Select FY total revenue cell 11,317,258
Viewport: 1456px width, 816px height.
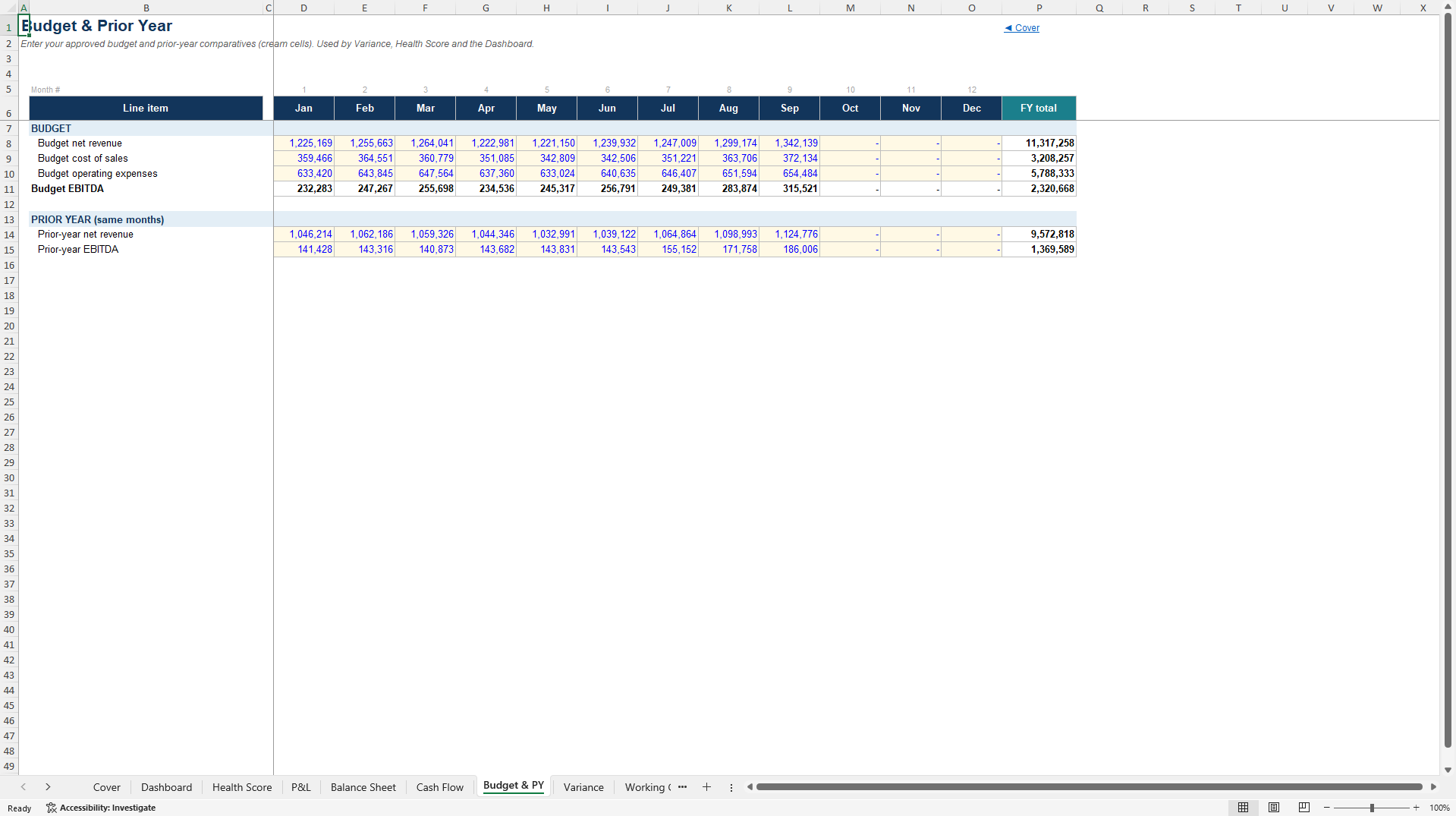point(1039,143)
